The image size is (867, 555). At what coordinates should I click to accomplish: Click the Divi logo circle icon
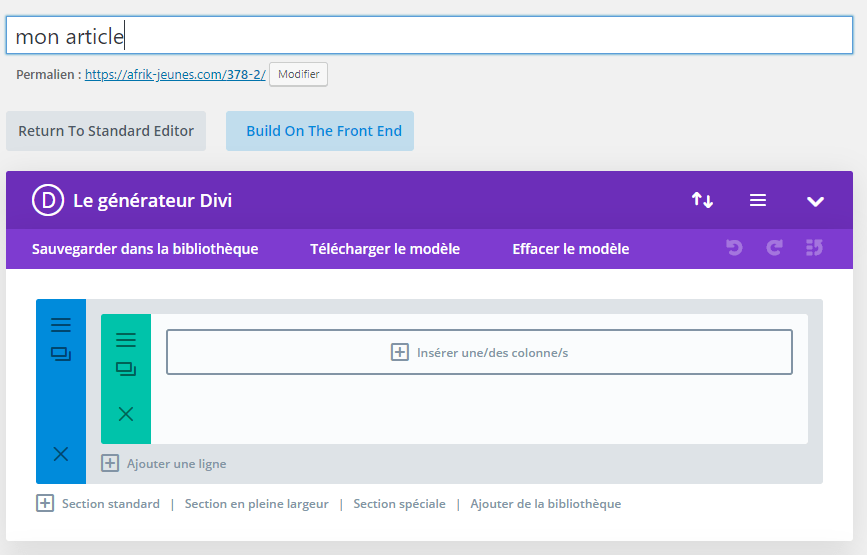click(48, 200)
